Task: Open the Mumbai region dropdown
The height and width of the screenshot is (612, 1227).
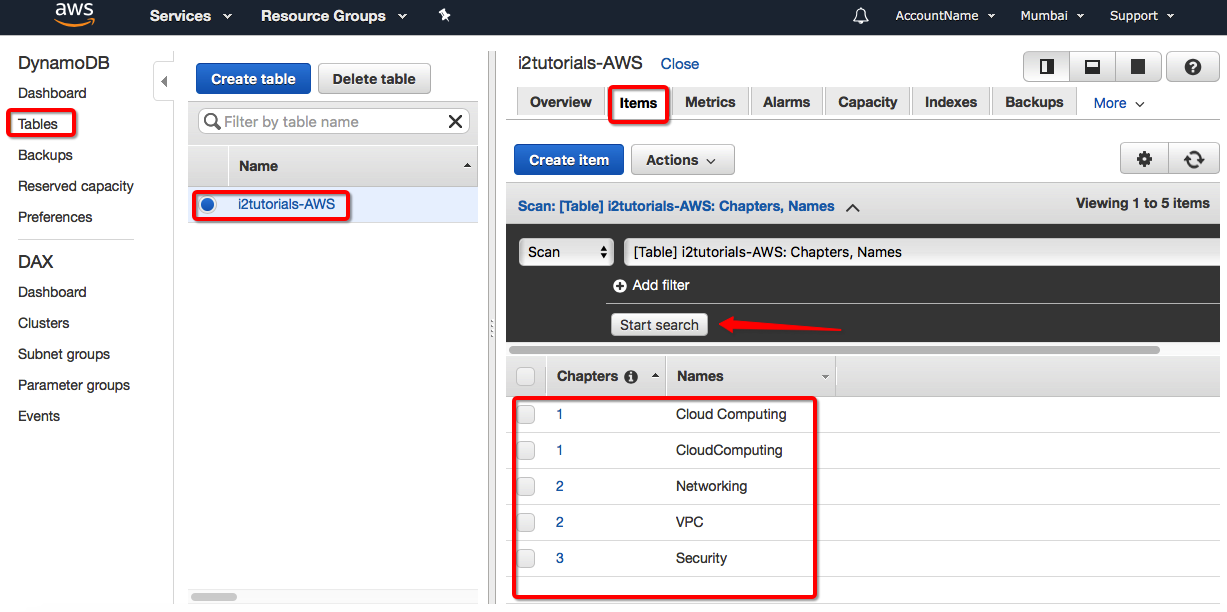Action: coord(1051,16)
